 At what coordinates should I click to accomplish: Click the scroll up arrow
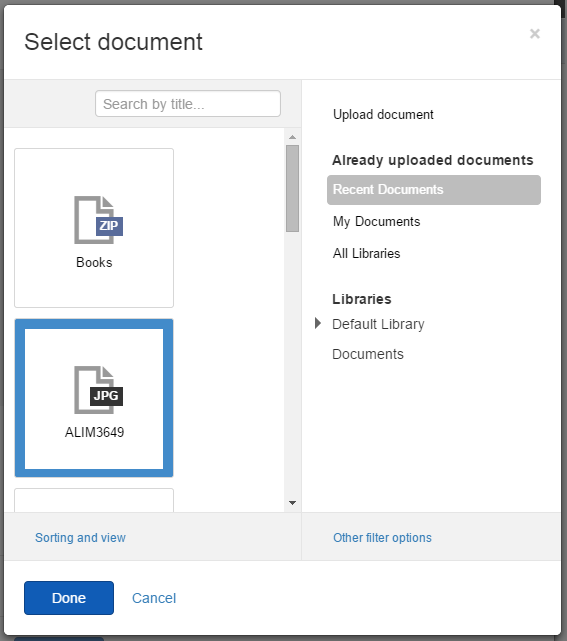point(292,137)
